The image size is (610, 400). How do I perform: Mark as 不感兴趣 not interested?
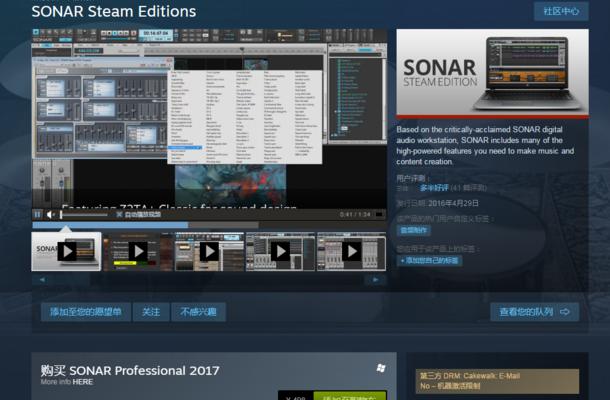[198, 312]
